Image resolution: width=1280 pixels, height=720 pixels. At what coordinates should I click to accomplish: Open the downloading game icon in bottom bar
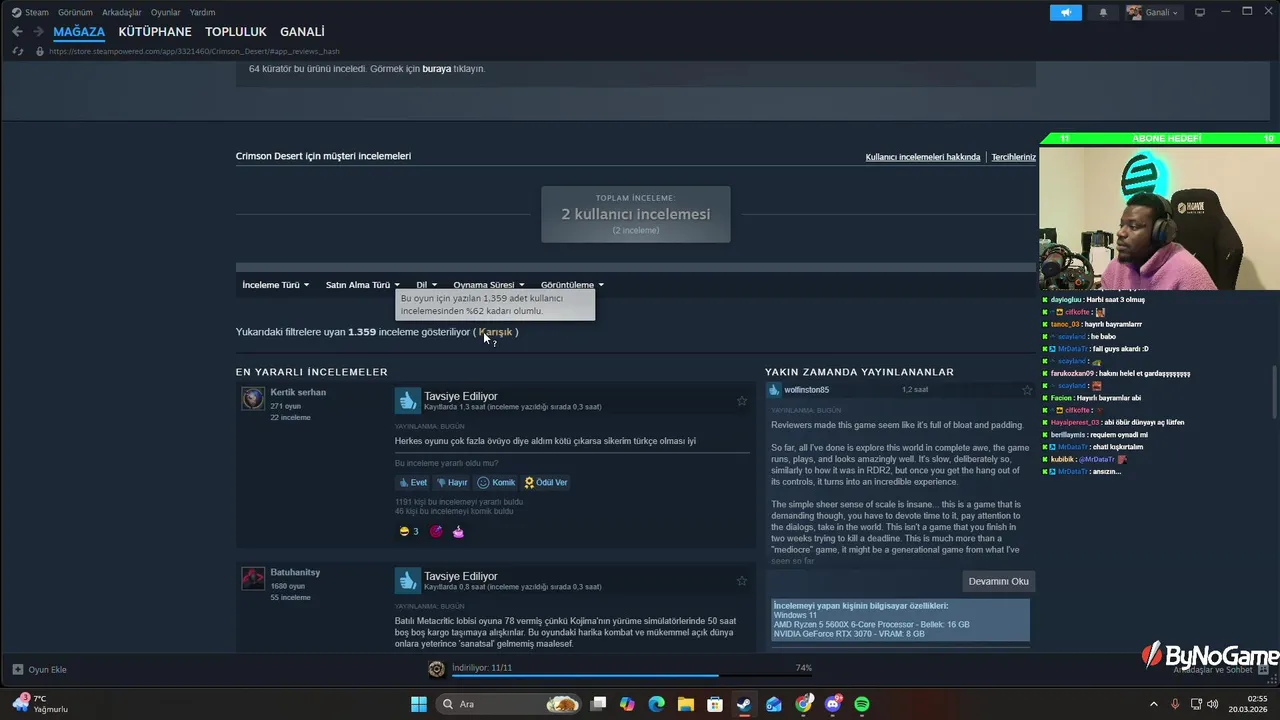point(436,669)
